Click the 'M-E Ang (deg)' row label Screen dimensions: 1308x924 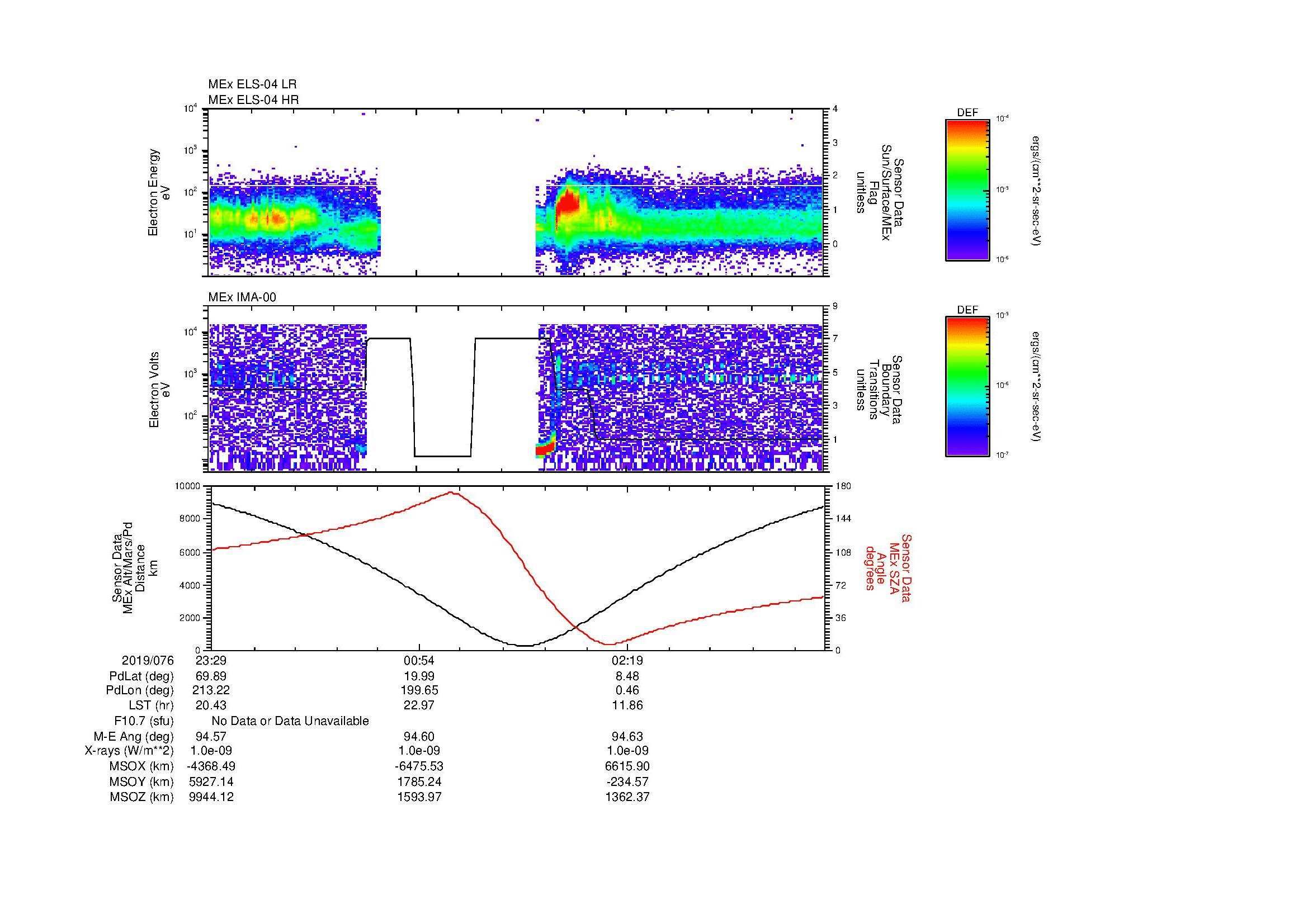coord(134,737)
